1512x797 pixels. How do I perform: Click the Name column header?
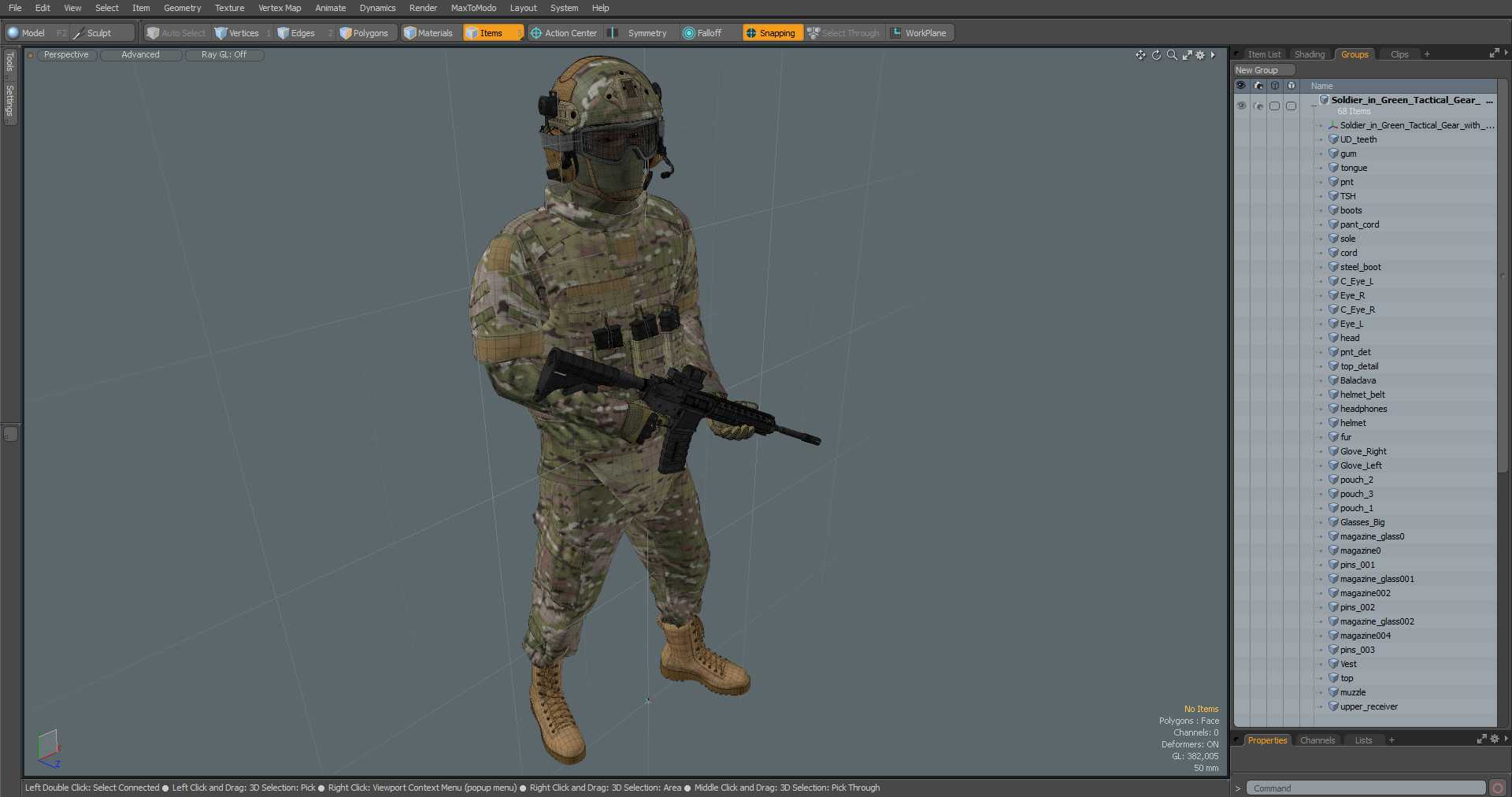1321,86
